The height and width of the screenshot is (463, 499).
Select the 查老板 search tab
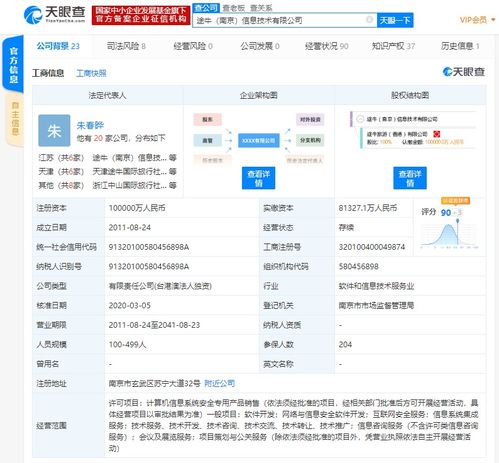click(x=233, y=8)
